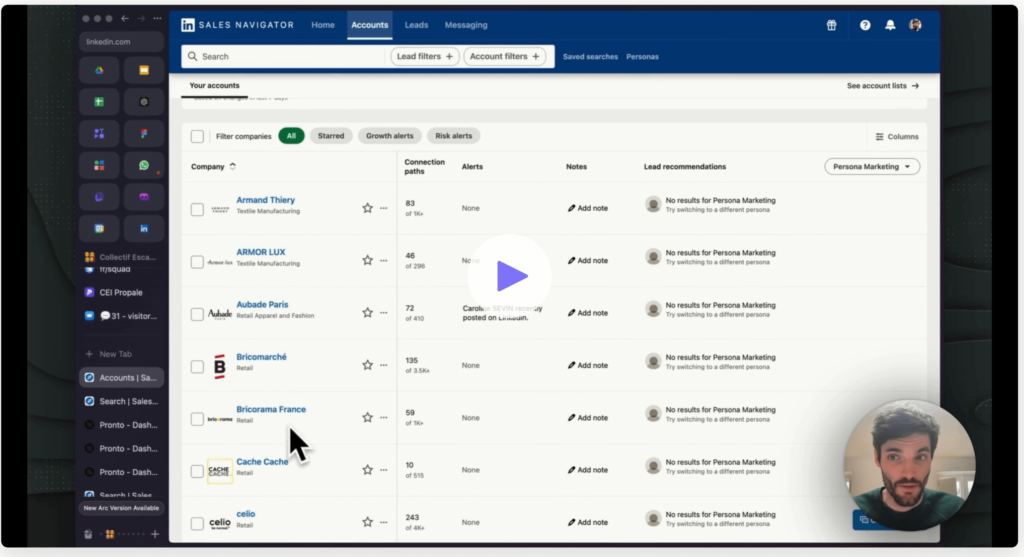Image resolution: width=1024 pixels, height=557 pixels.
Task: Open Google Drive pinned icon in sidebar
Action: point(99,70)
